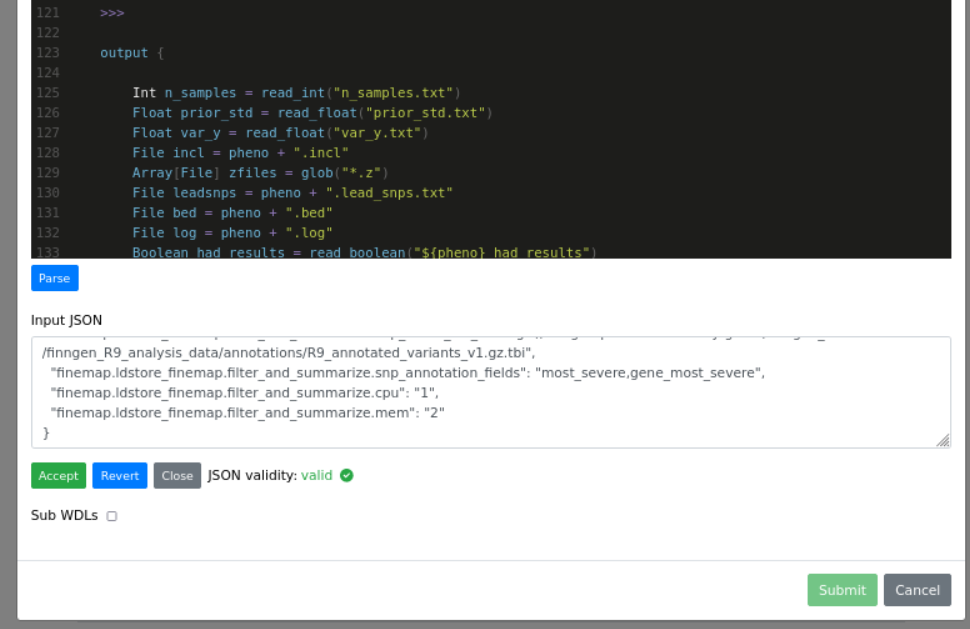Click the snp_annotation_fields line in JSON

(400, 373)
